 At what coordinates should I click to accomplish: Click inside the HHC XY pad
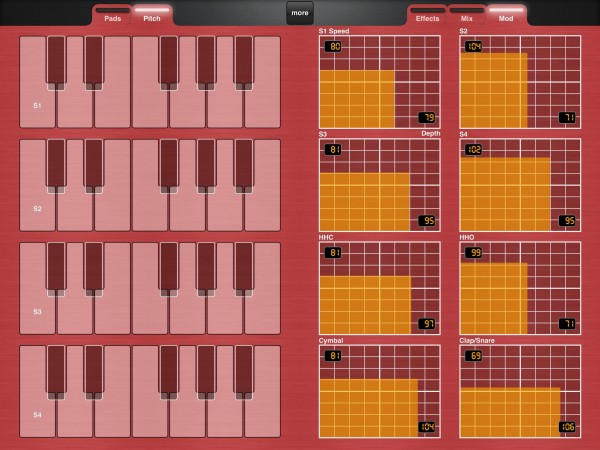pos(380,288)
